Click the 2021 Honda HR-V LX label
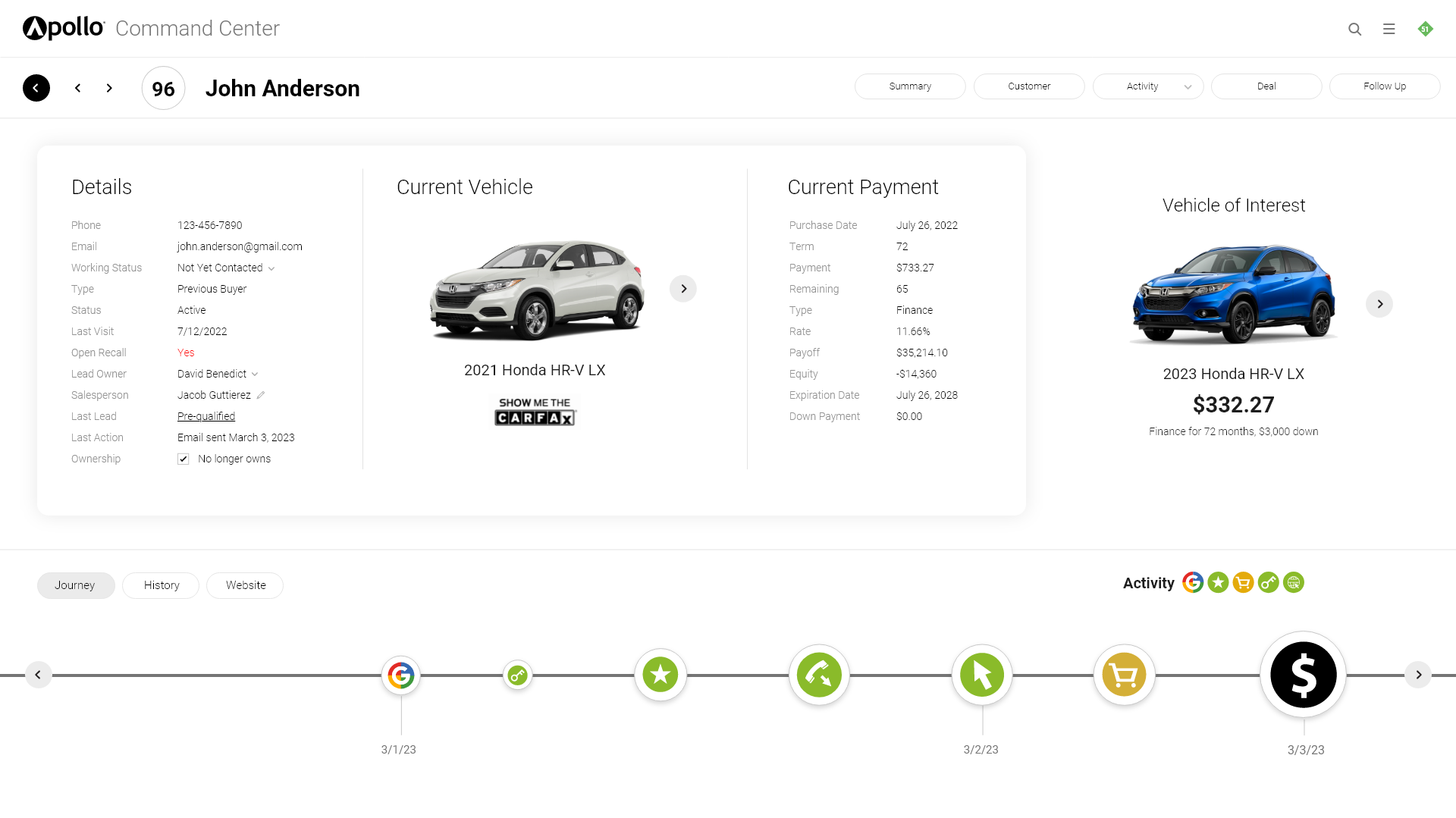 click(535, 370)
